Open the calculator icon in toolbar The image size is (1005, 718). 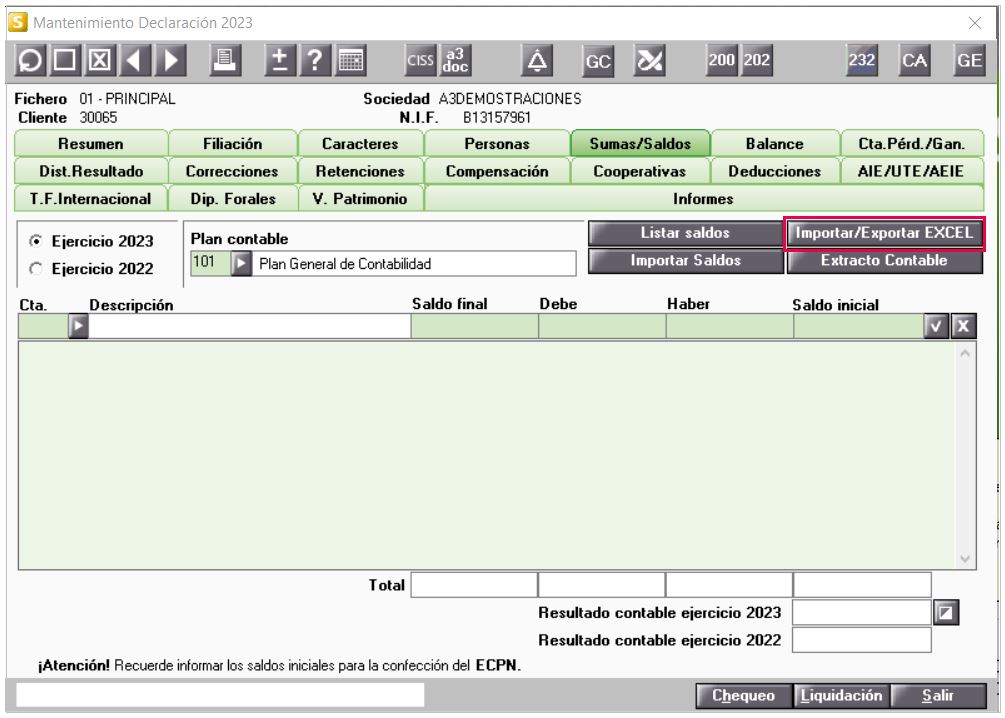click(x=351, y=61)
